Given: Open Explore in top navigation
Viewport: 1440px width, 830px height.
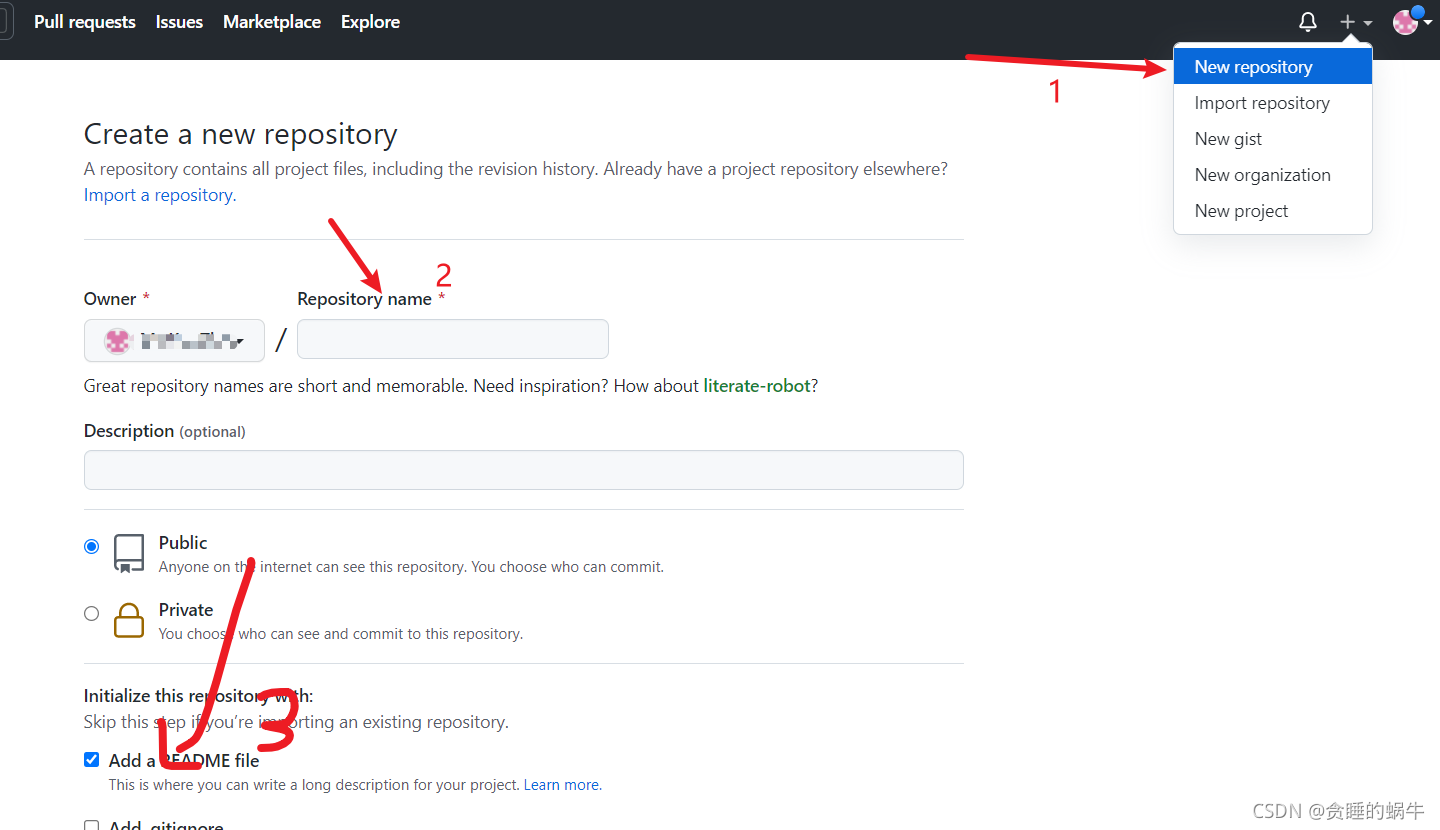Looking at the screenshot, I should (370, 22).
